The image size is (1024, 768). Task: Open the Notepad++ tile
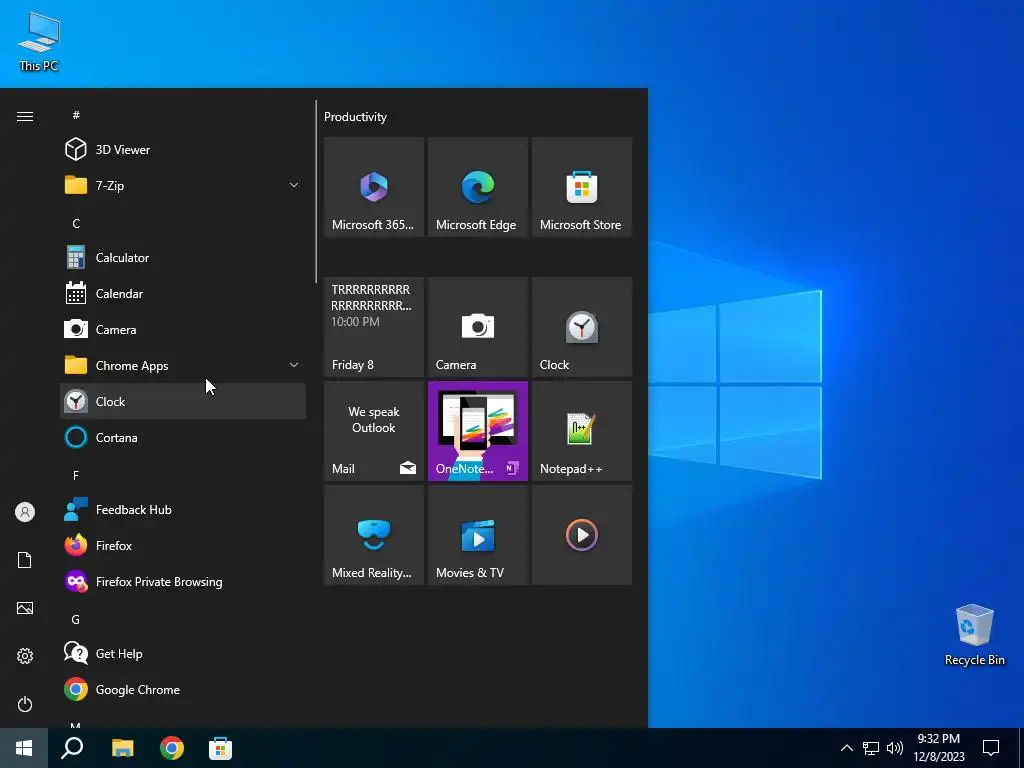coord(582,431)
